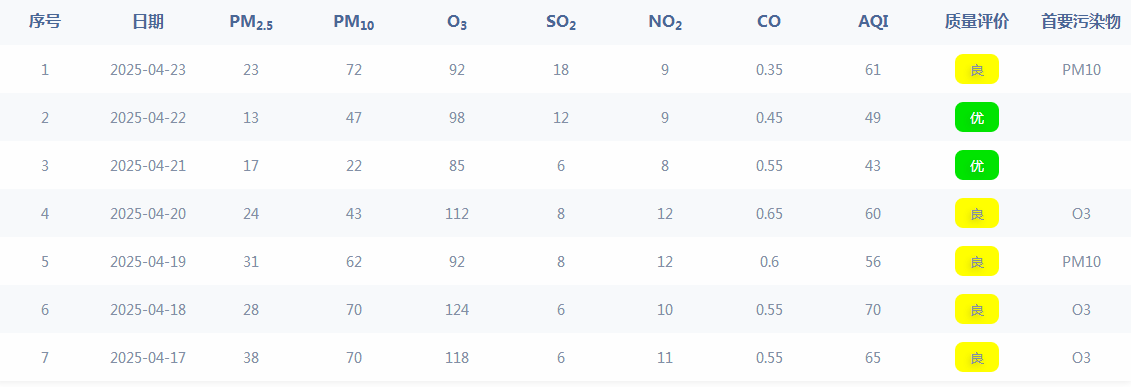Click green 优 badge for 2025-04-21
This screenshot has height=387, width=1131.
pos(977,165)
